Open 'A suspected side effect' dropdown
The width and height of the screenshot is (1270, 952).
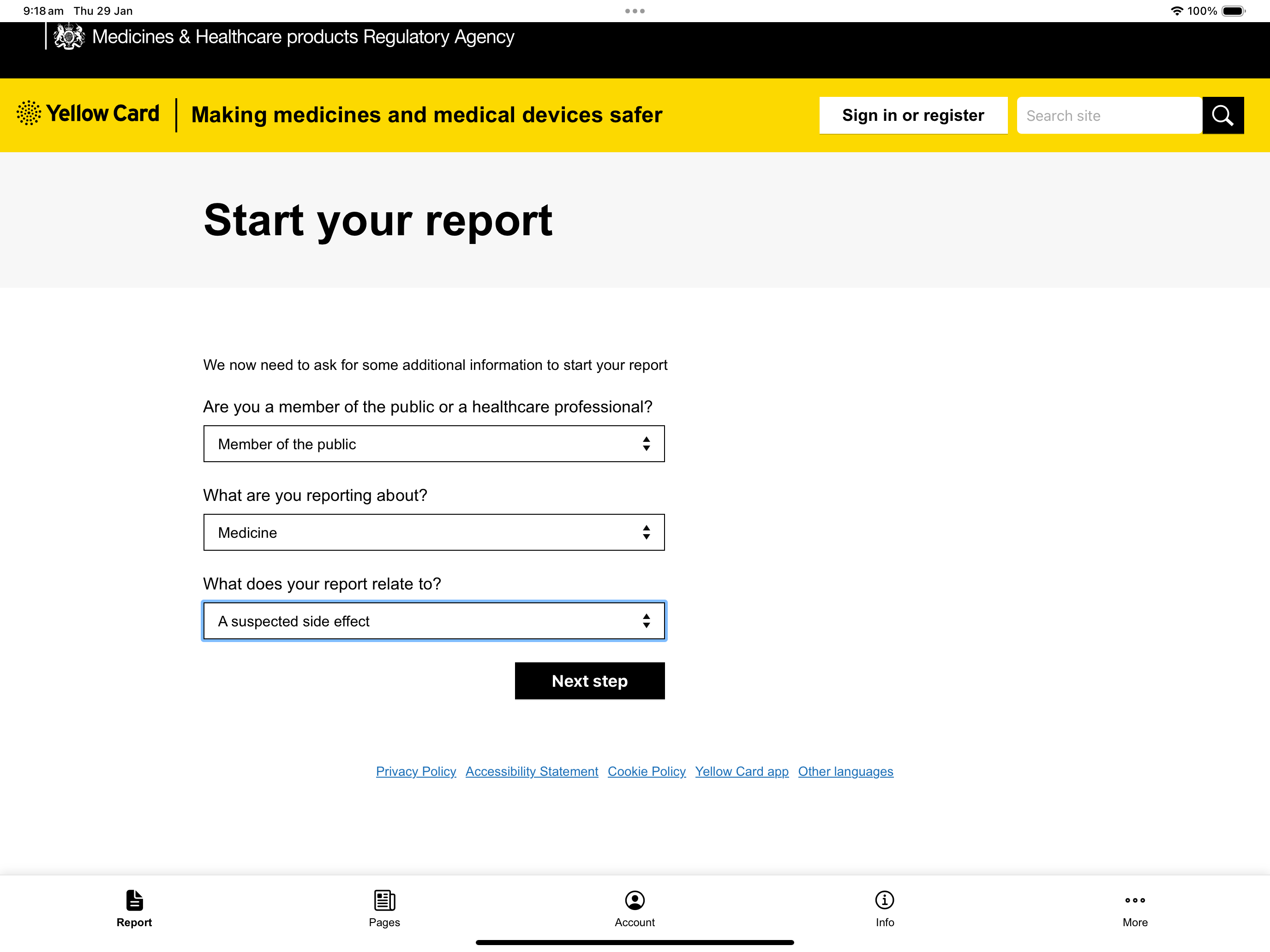coord(434,621)
